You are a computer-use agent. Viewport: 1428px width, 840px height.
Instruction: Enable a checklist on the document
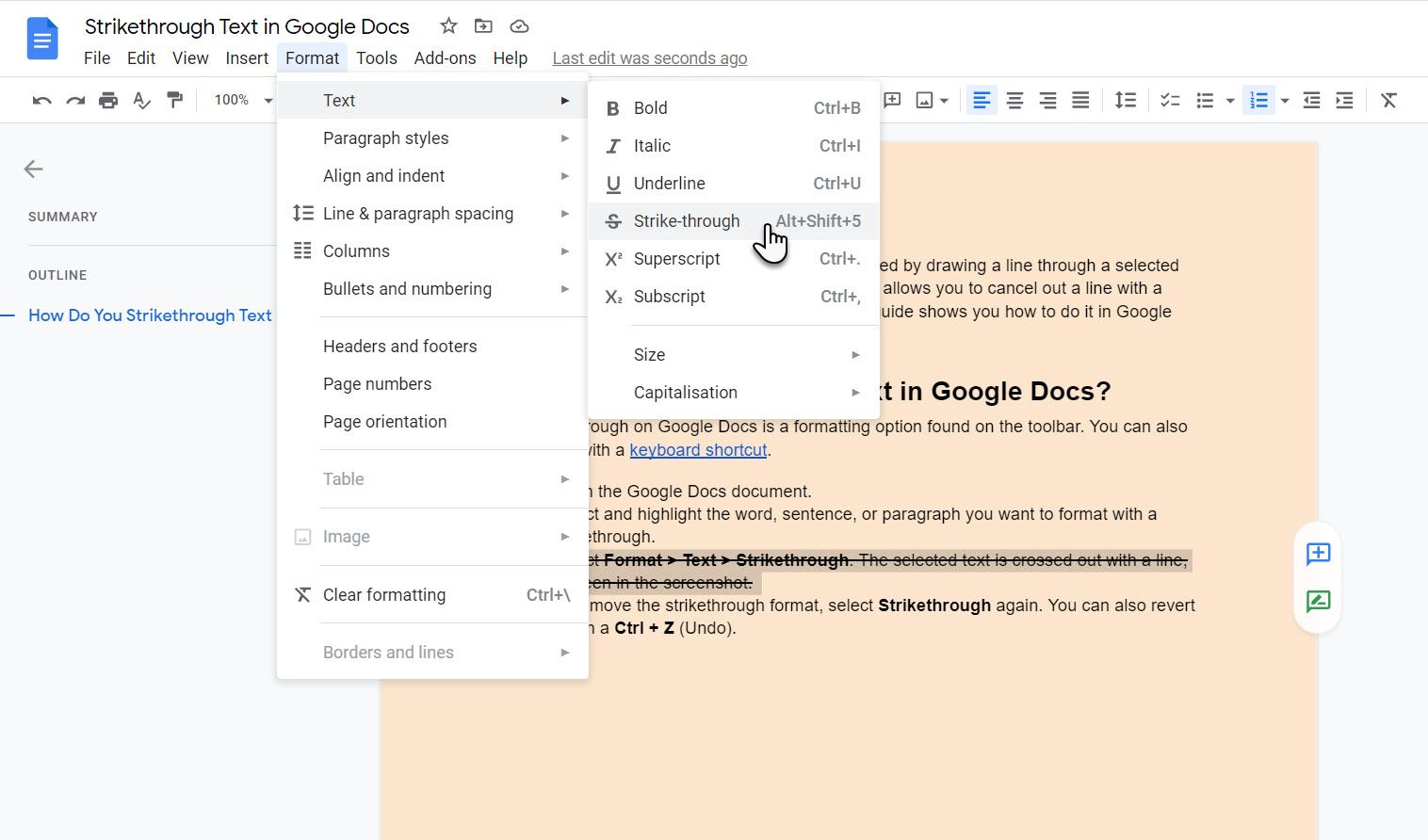coord(1170,99)
